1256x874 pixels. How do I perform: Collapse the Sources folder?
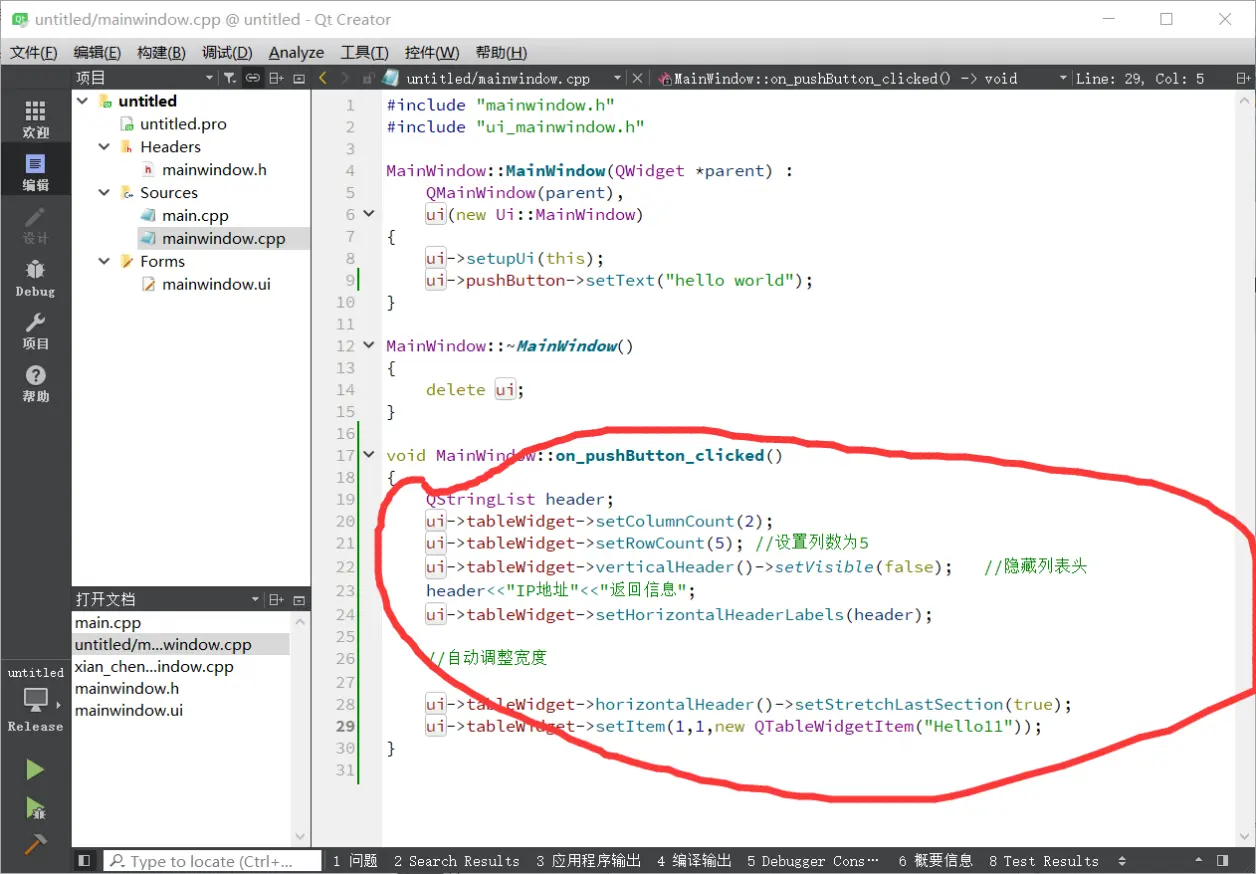tap(104, 193)
